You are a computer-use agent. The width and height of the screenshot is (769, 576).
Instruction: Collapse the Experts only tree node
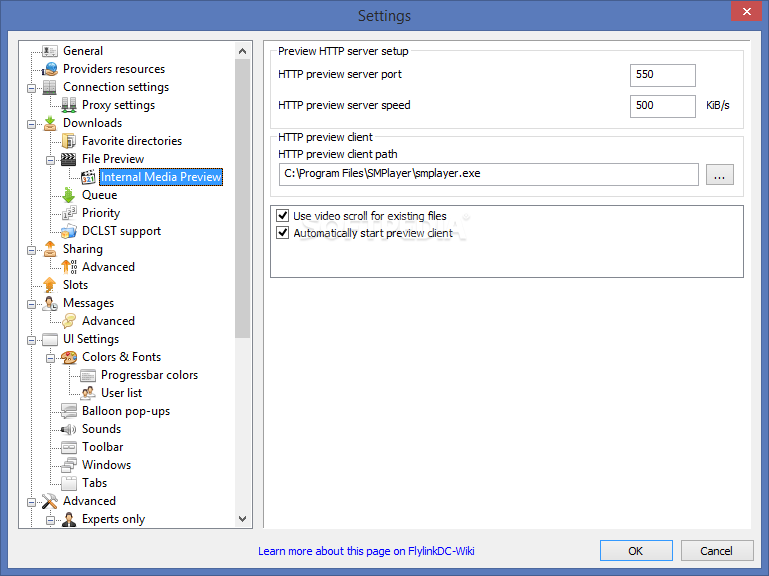pos(51,520)
